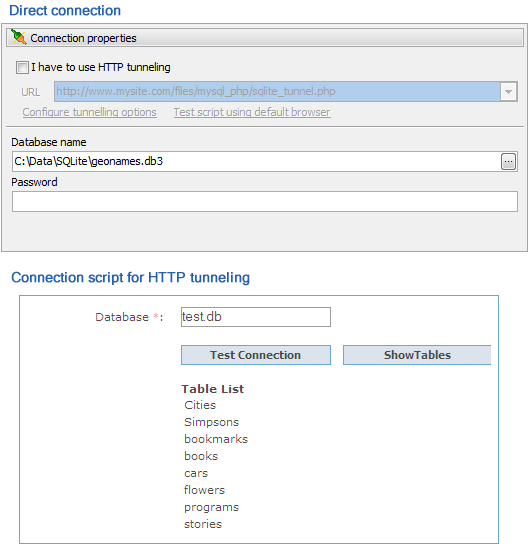Image resolution: width=529 pixels, height=548 pixels.
Task: Click the Direct connection heading
Action: (x=65, y=10)
